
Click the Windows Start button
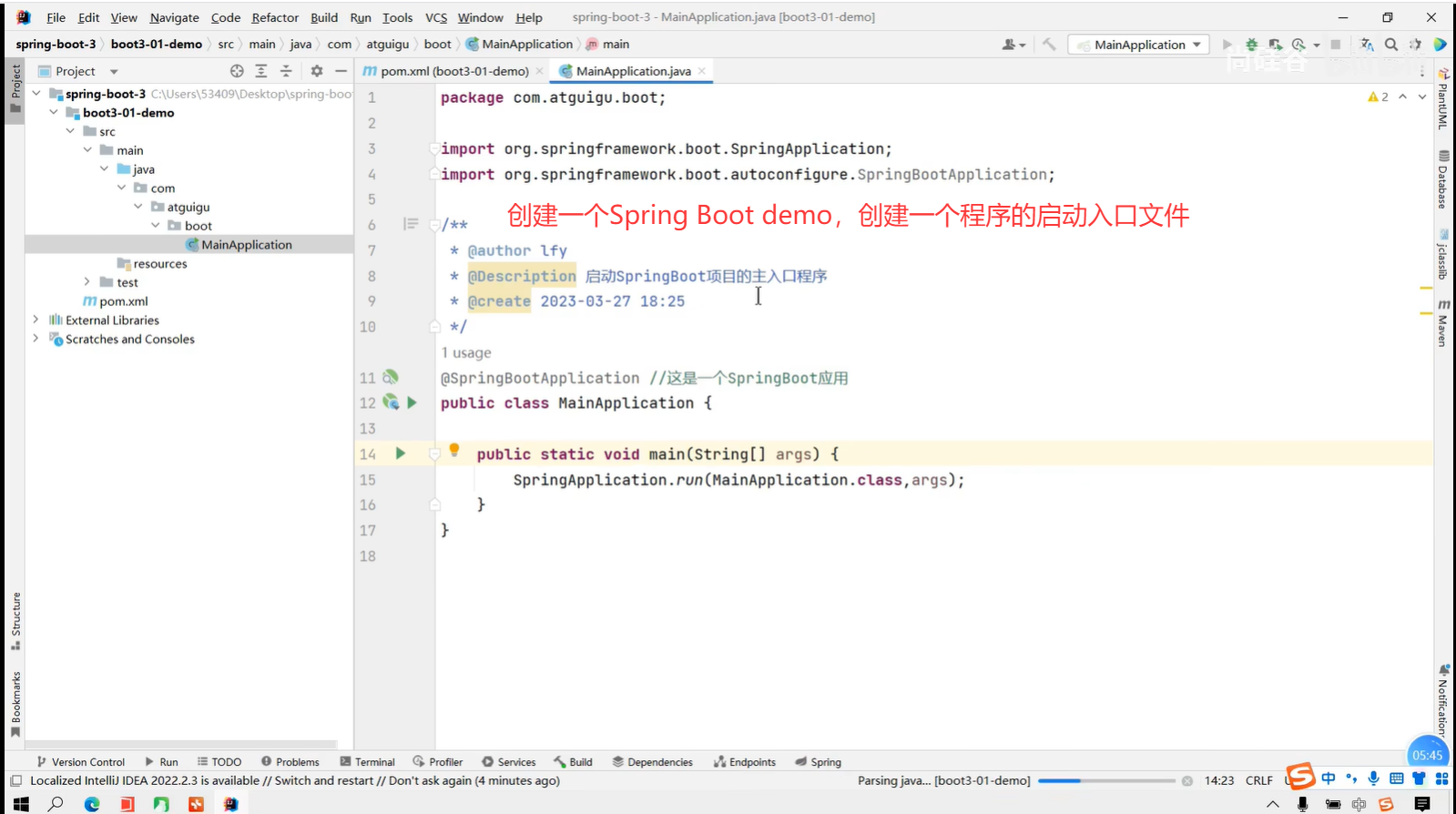[21, 804]
